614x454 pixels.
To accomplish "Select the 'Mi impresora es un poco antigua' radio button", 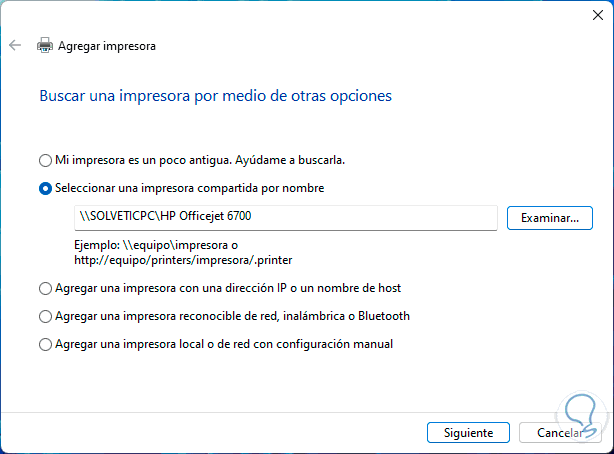I will pyautogui.click(x=44, y=160).
